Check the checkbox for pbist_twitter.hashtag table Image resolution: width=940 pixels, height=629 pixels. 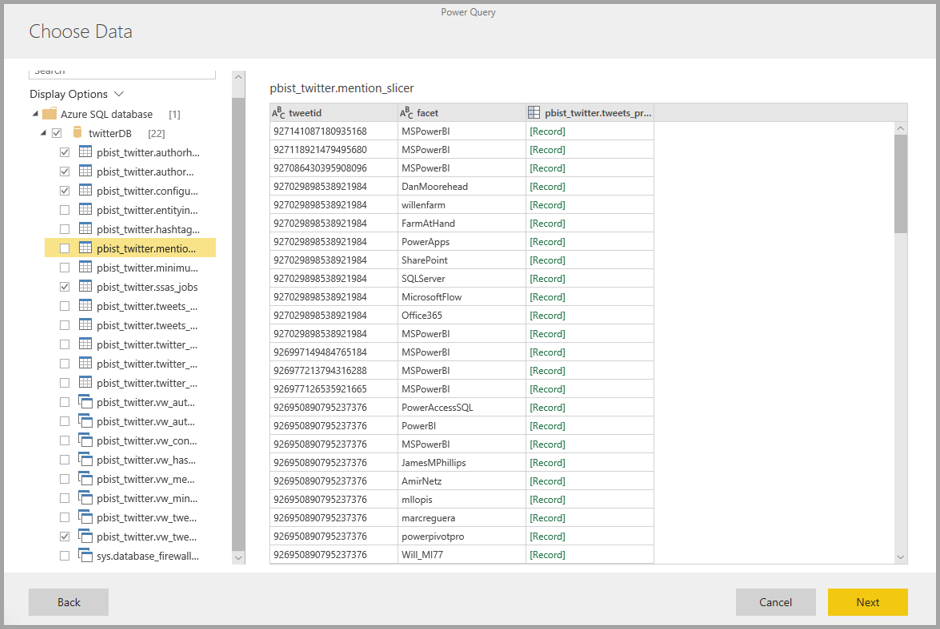[x=64, y=227]
